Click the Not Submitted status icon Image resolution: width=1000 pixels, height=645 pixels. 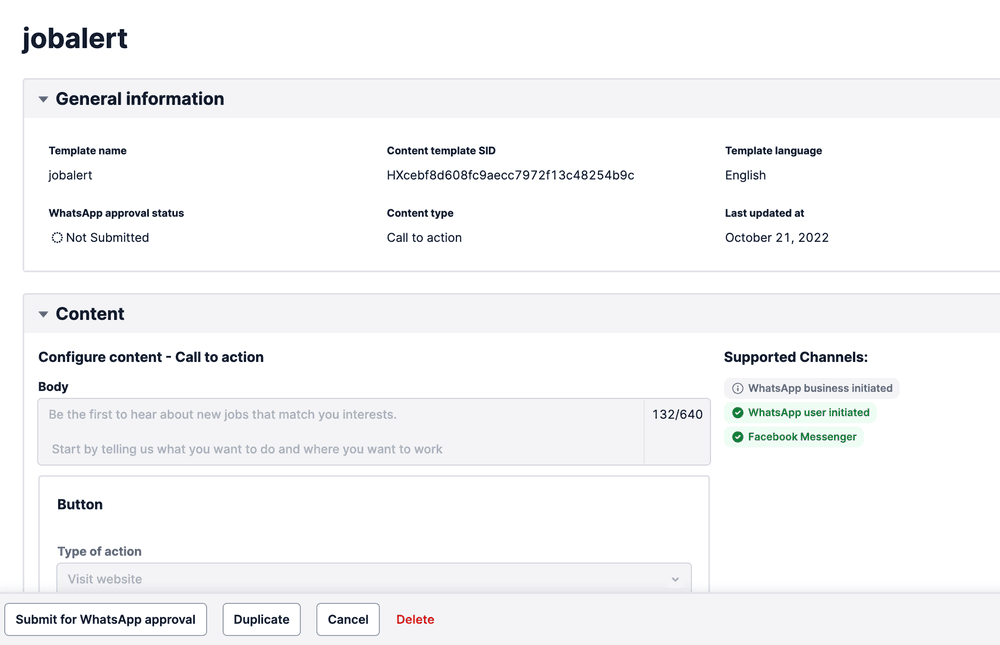pos(56,237)
